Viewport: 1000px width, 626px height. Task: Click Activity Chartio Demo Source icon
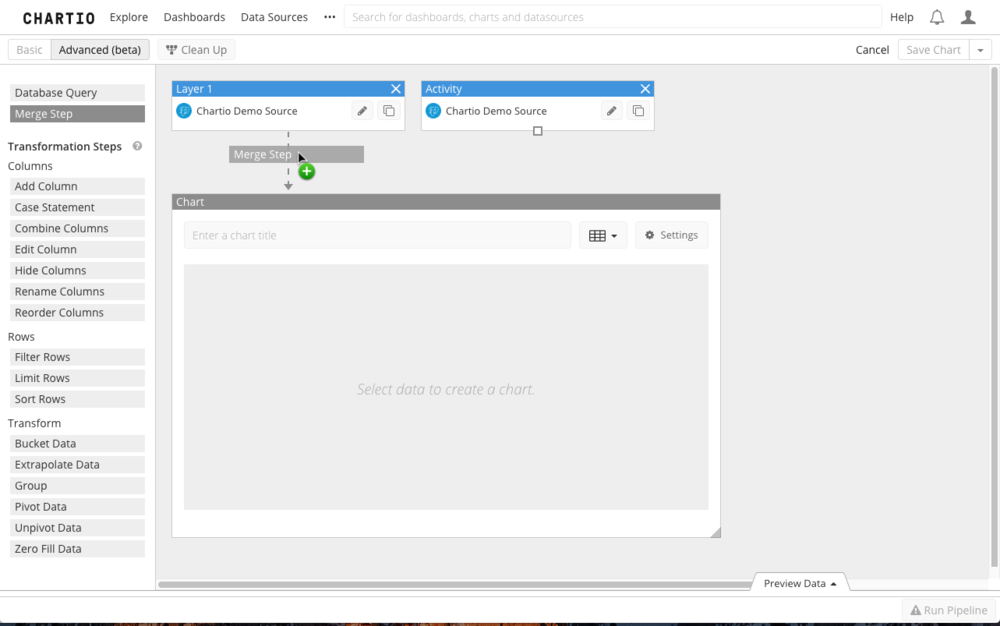[x=433, y=111]
